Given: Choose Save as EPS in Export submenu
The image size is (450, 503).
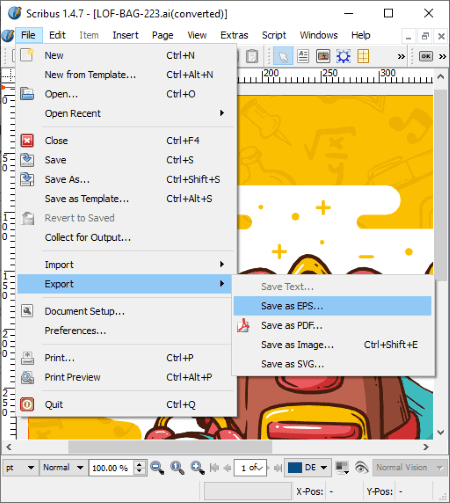Looking at the screenshot, I should coord(332,306).
